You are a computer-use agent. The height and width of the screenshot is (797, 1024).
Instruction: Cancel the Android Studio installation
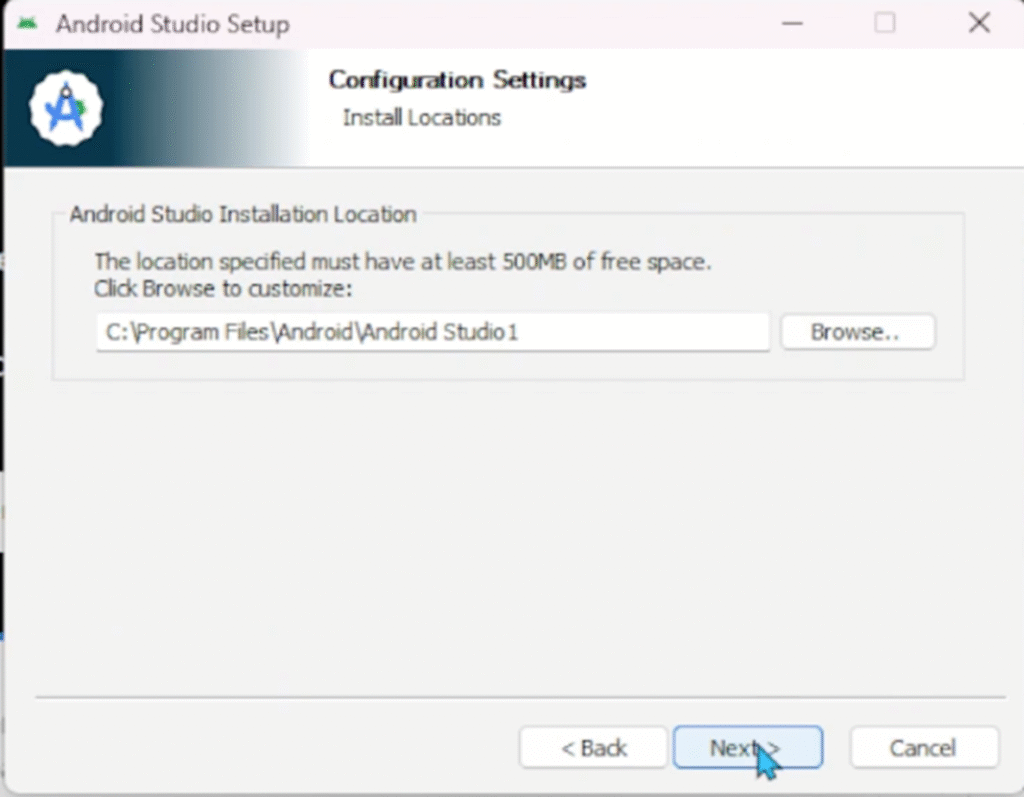coord(923,748)
